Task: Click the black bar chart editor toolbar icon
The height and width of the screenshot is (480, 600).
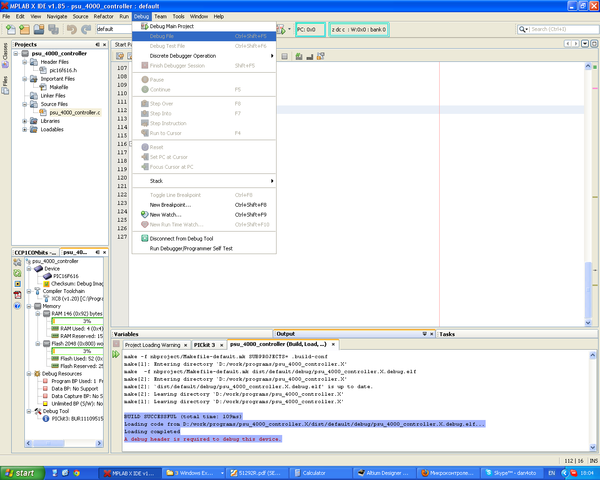Action: [310, 57]
